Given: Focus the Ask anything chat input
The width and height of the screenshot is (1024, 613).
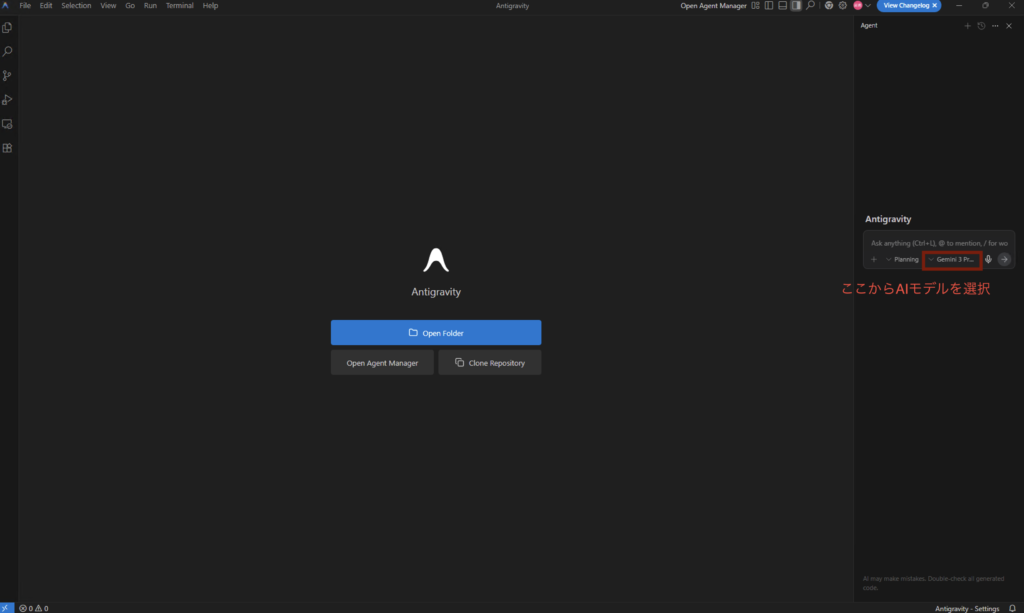Looking at the screenshot, I should pos(938,243).
